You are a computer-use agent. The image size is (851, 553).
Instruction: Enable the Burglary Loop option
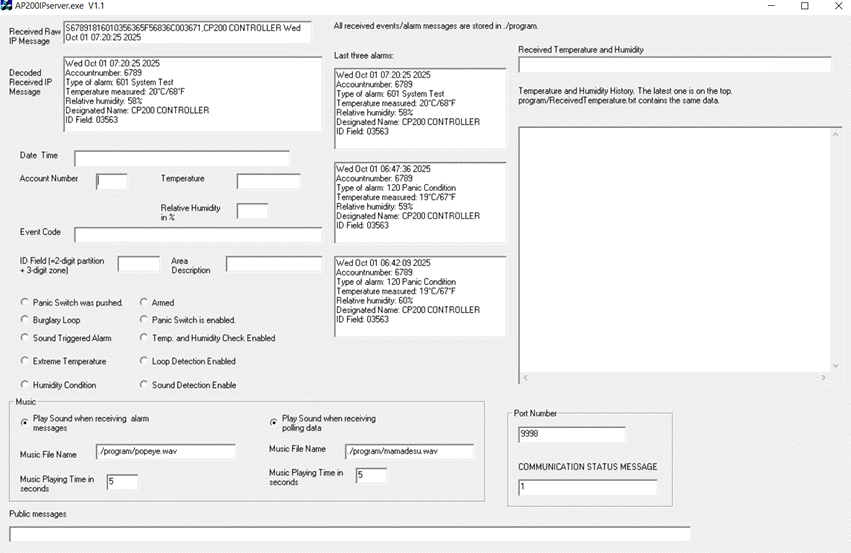(25, 320)
